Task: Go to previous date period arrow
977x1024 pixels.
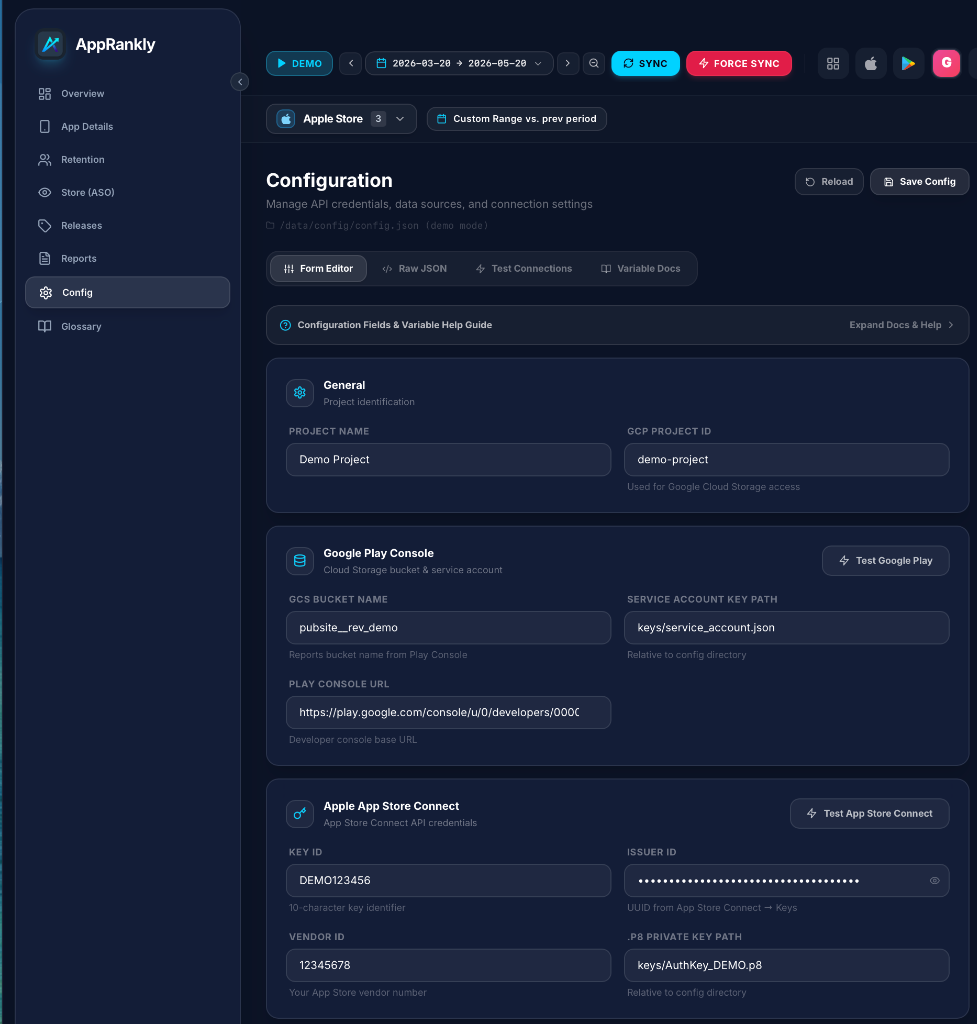Action: [351, 63]
